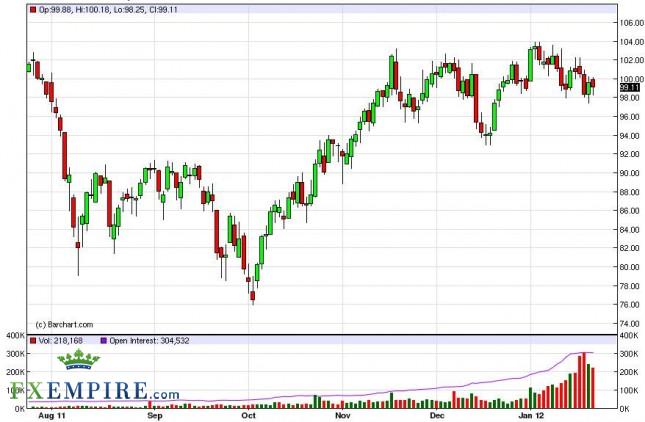Click the 82.00 price axis label
This screenshot has height=422, width=645.
[x=632, y=248]
